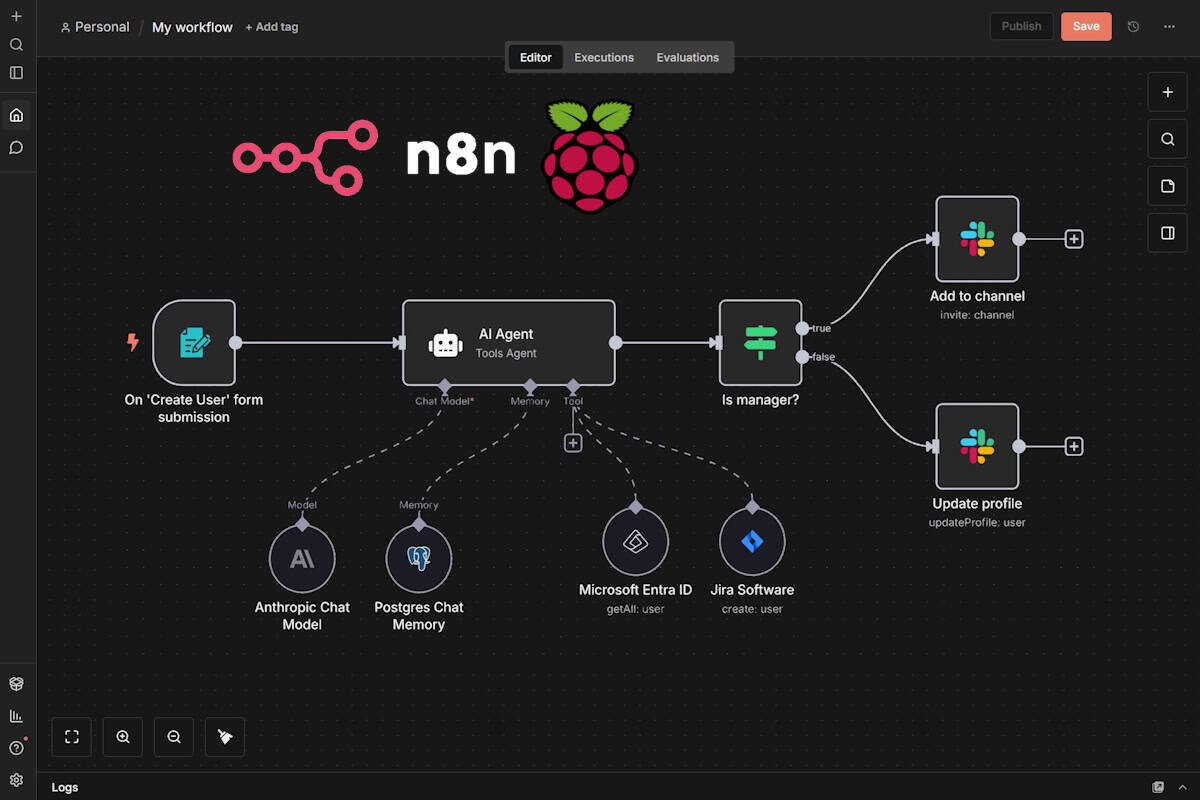Toggle the left sidebar panel
This screenshot has width=1200, height=800.
16,73
